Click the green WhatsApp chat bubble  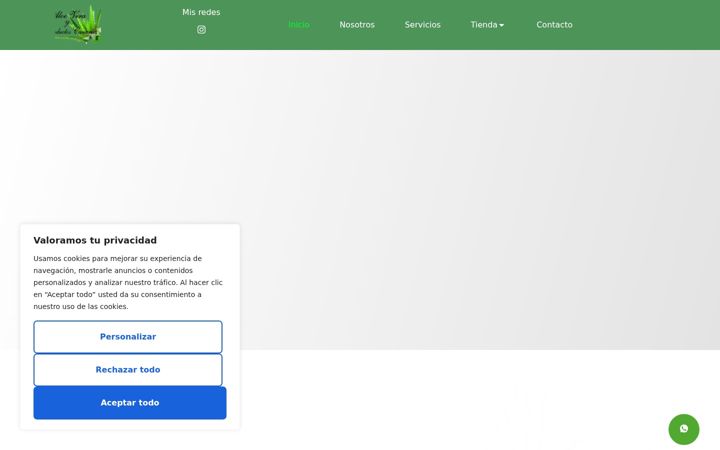(x=684, y=429)
